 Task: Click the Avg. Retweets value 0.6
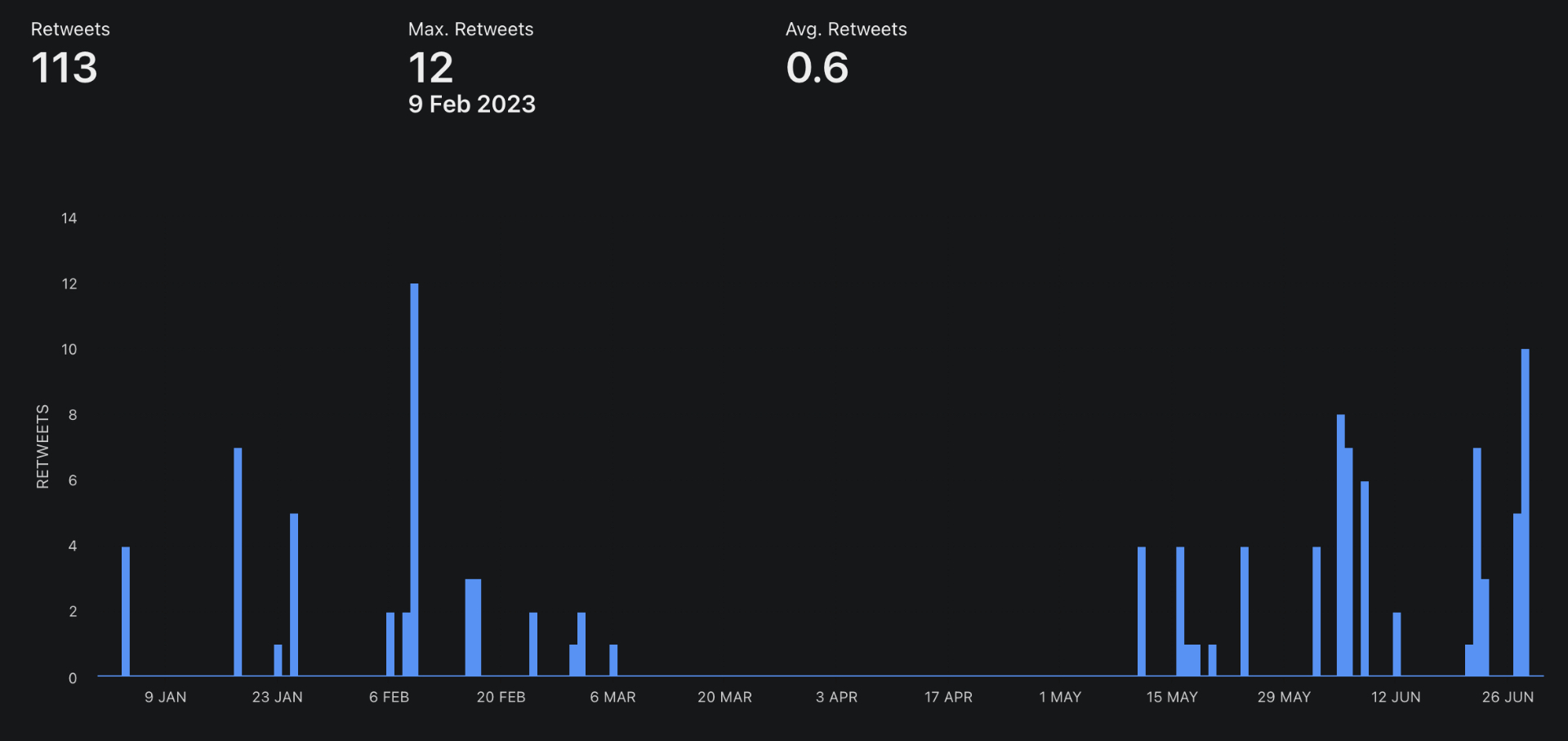817,68
